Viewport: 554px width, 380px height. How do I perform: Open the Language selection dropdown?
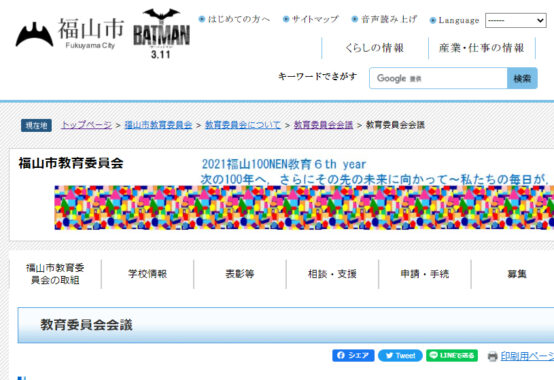click(515, 20)
